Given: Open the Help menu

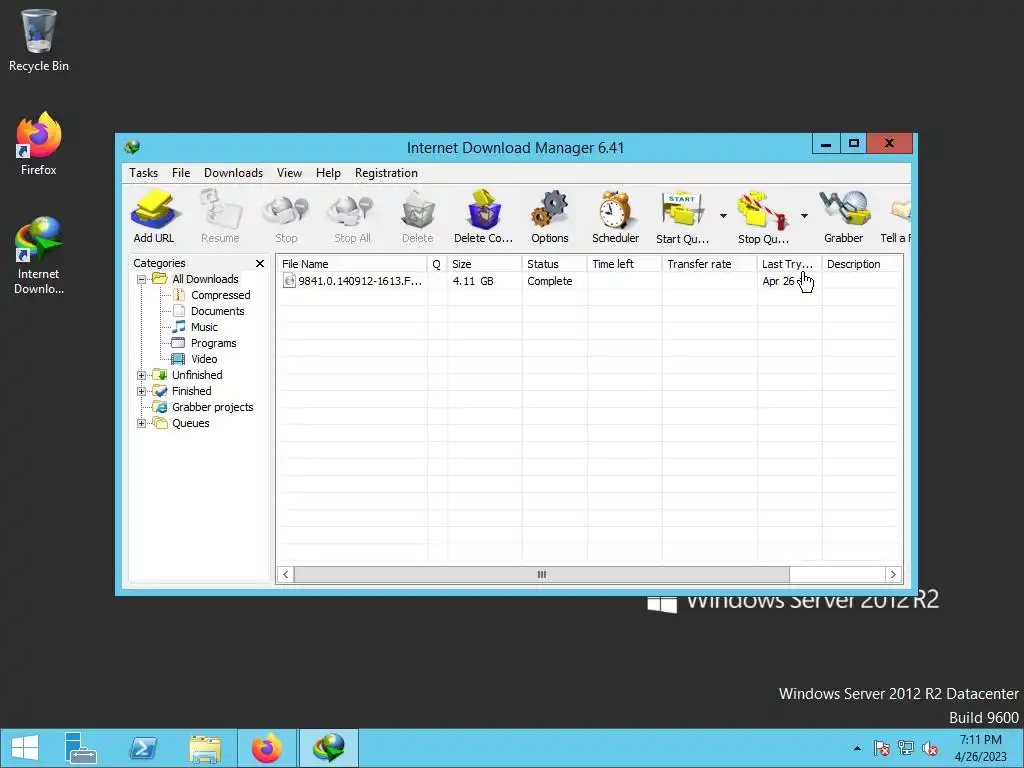Looking at the screenshot, I should (x=328, y=173).
